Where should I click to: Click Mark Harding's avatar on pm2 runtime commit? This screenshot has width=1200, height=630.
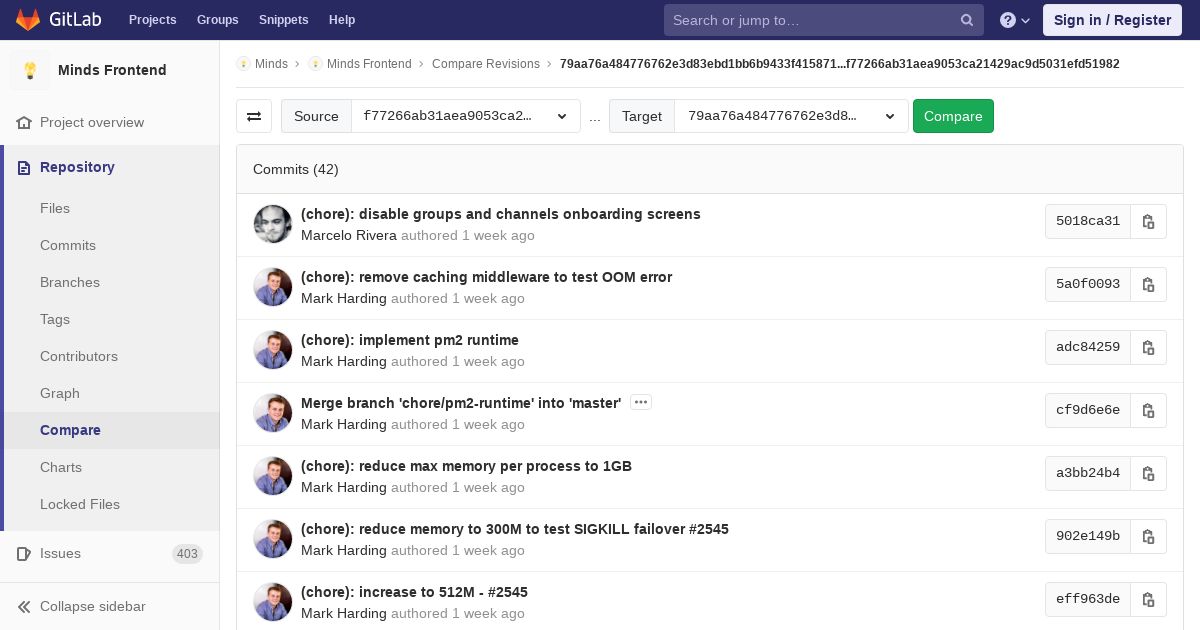273,350
